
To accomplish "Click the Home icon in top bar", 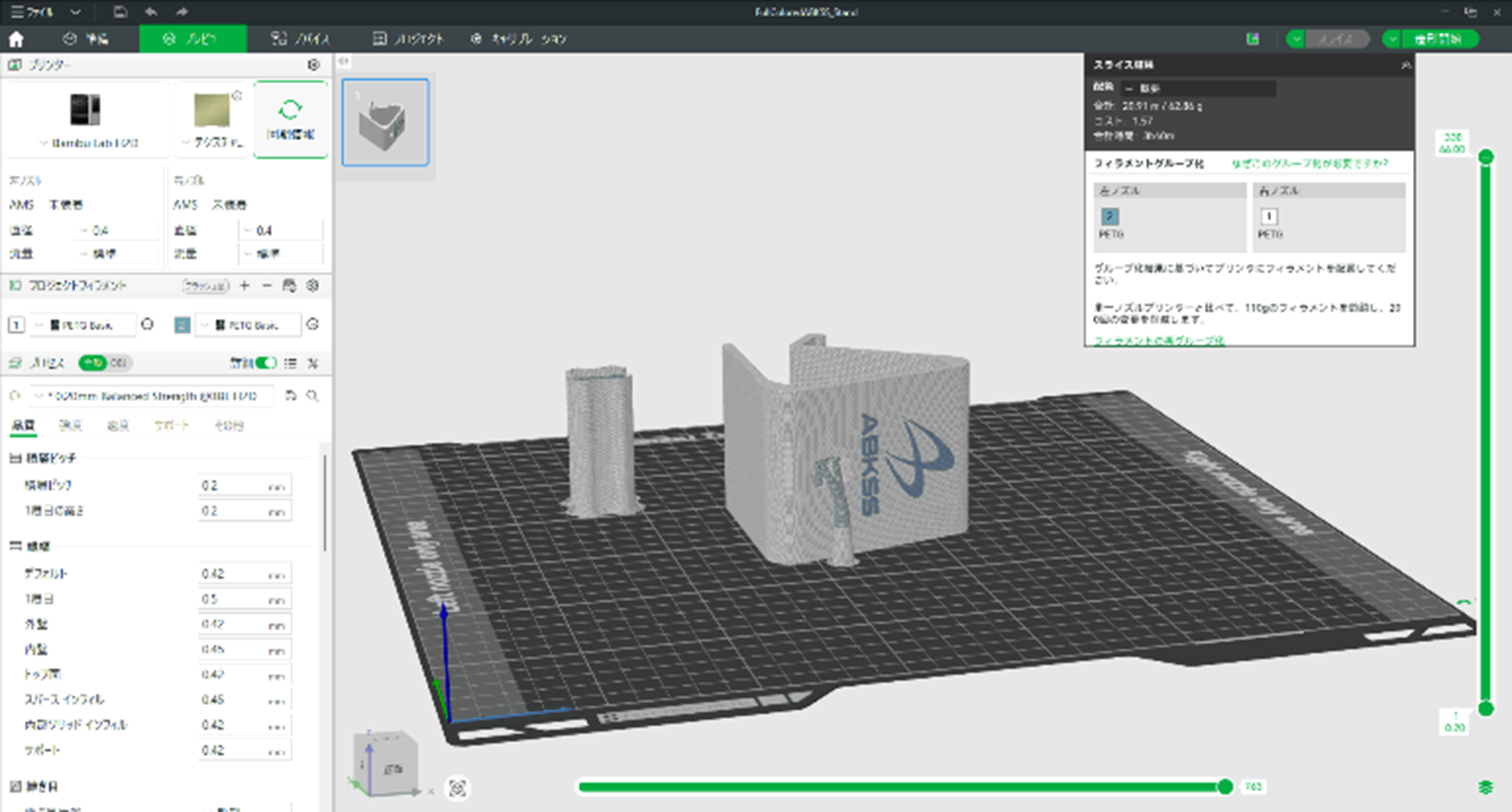I will click(x=16, y=39).
